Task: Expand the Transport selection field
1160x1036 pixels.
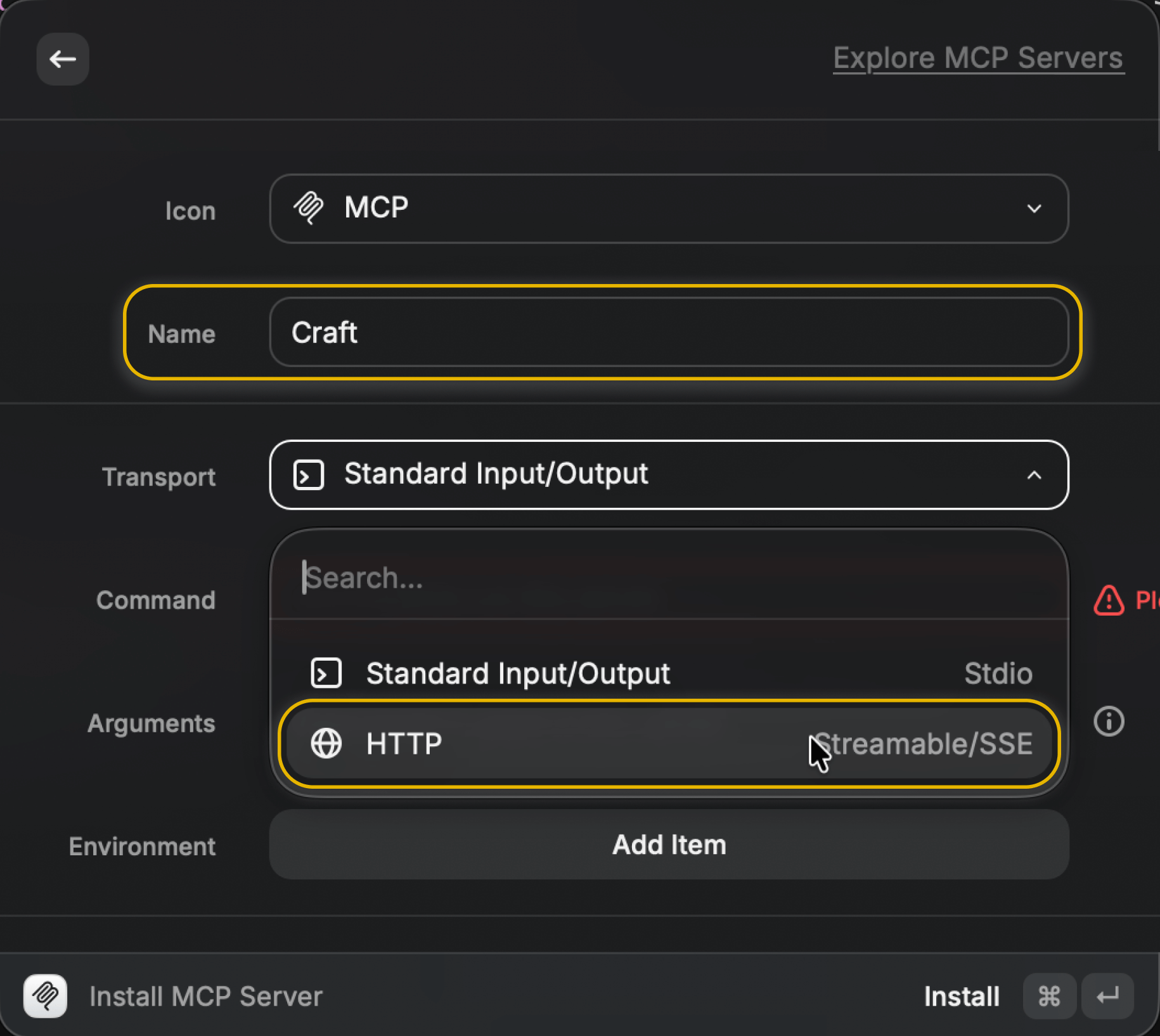Action: coord(669,475)
